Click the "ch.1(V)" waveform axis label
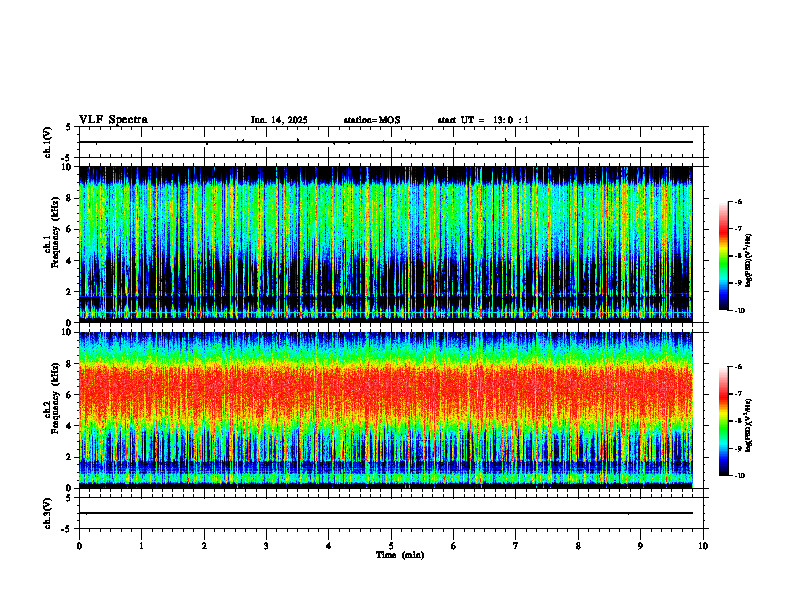792x612 pixels. pyautogui.click(x=48, y=142)
